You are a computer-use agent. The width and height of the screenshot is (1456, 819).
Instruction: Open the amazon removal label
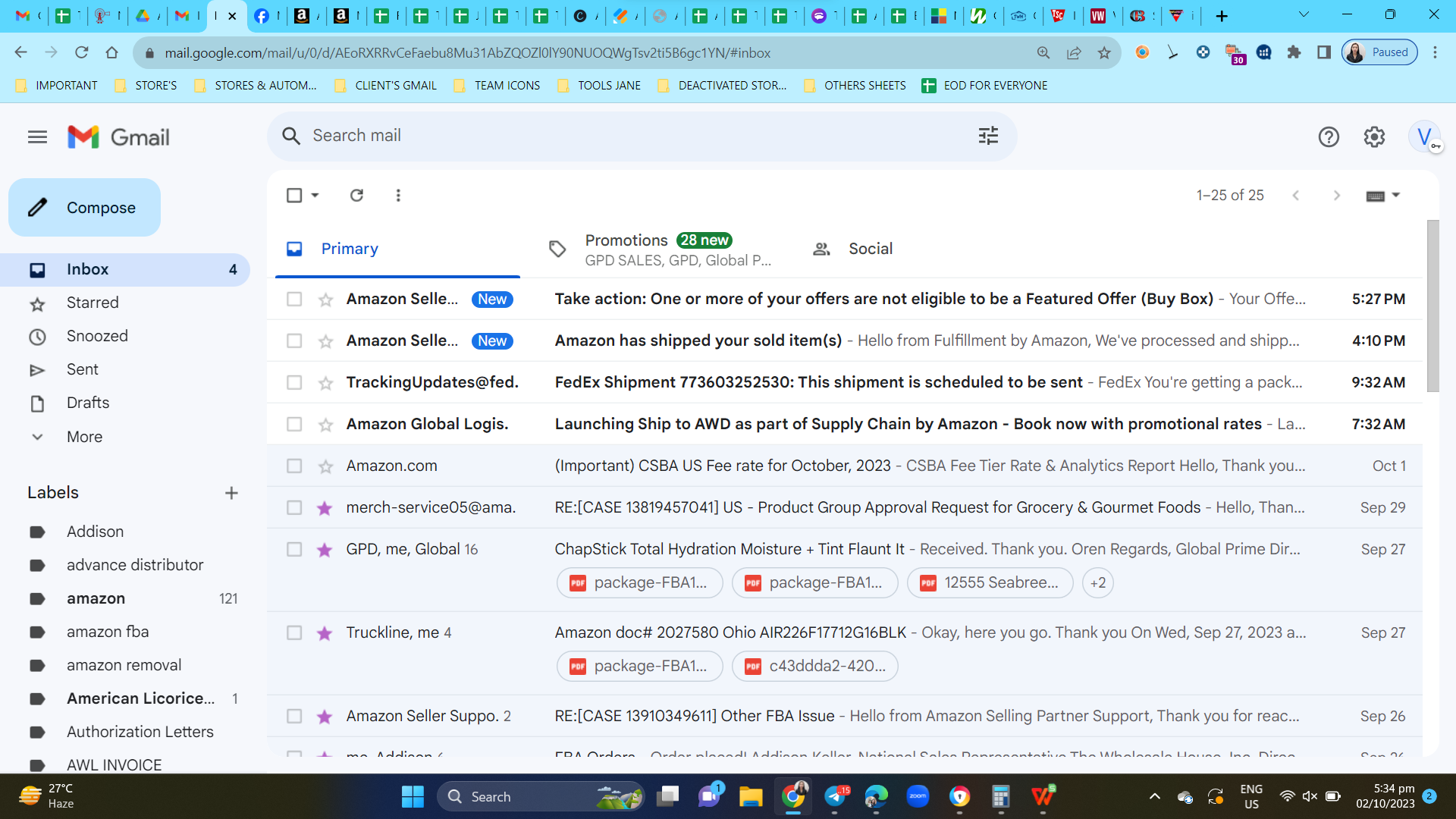click(124, 666)
